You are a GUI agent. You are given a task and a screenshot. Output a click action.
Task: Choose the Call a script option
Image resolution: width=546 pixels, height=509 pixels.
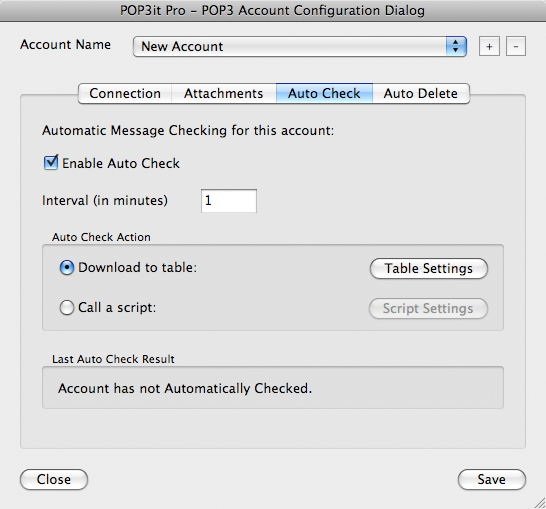tap(67, 308)
